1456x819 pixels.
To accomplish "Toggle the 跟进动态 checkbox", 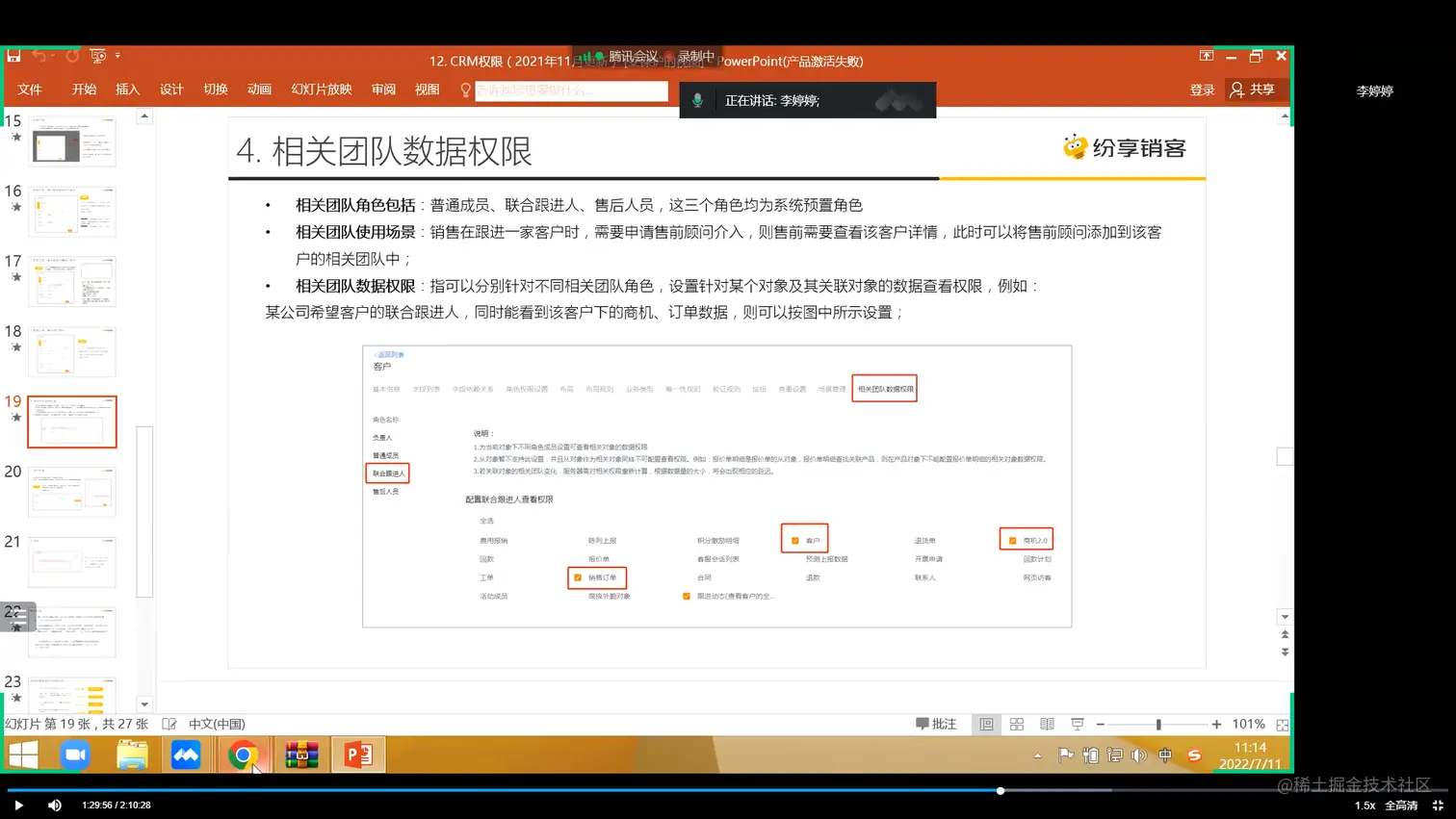I will [x=687, y=597].
